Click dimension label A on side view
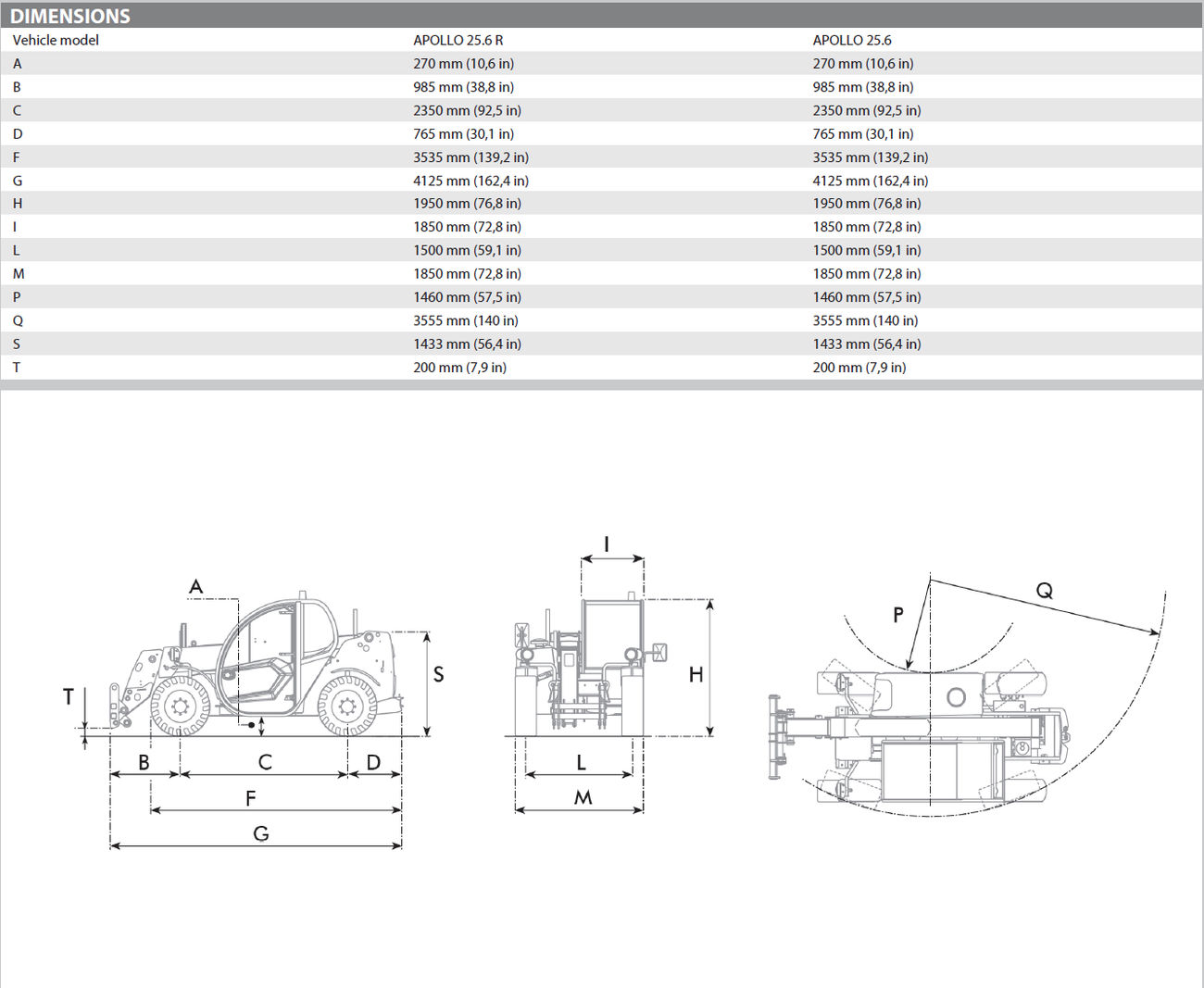Screen dimensions: 1204x988 [195, 586]
